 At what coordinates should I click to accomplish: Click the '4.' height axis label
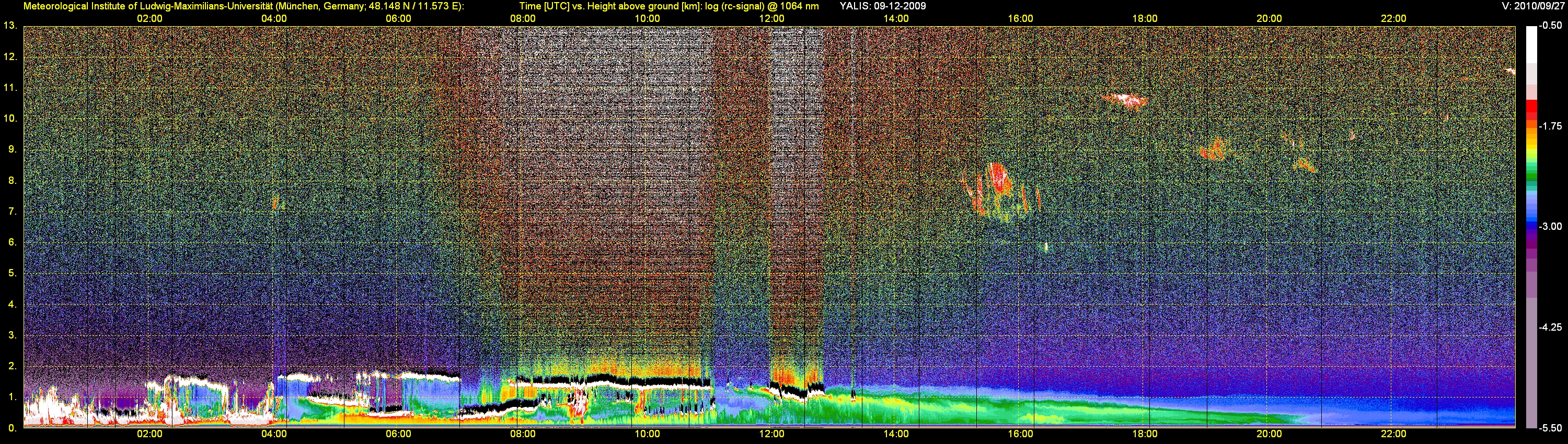coord(12,304)
